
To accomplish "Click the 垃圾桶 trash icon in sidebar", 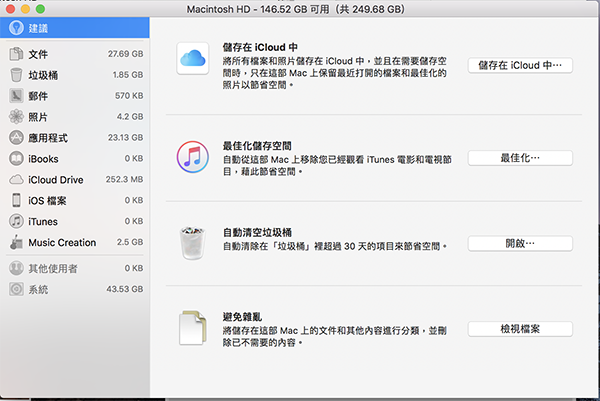I will (x=16, y=75).
